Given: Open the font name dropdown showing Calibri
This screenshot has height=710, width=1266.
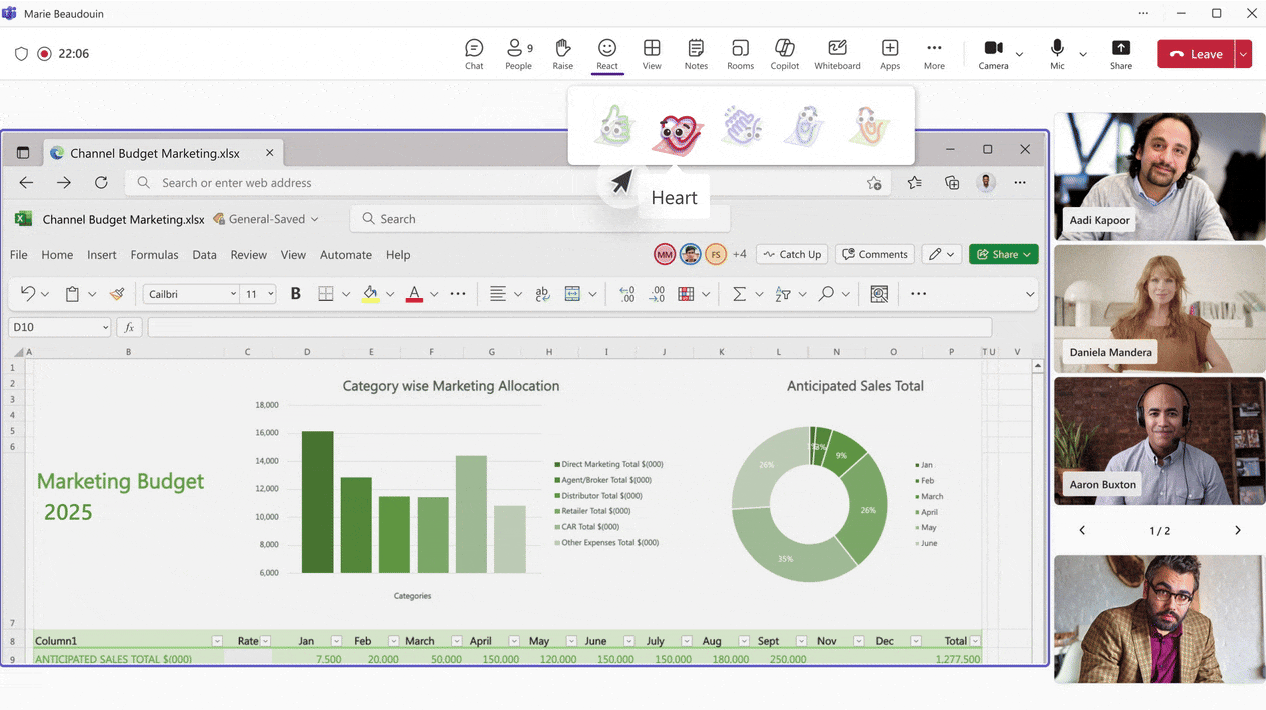Looking at the screenshot, I should pyautogui.click(x=192, y=294).
